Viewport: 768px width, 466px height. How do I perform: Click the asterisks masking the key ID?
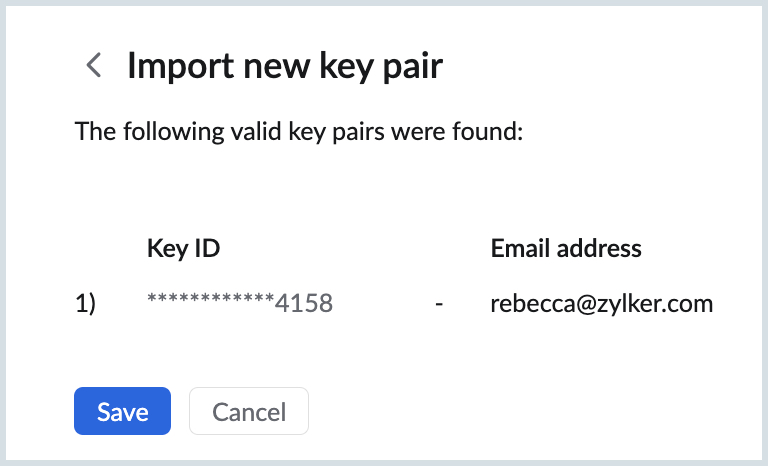210,302
